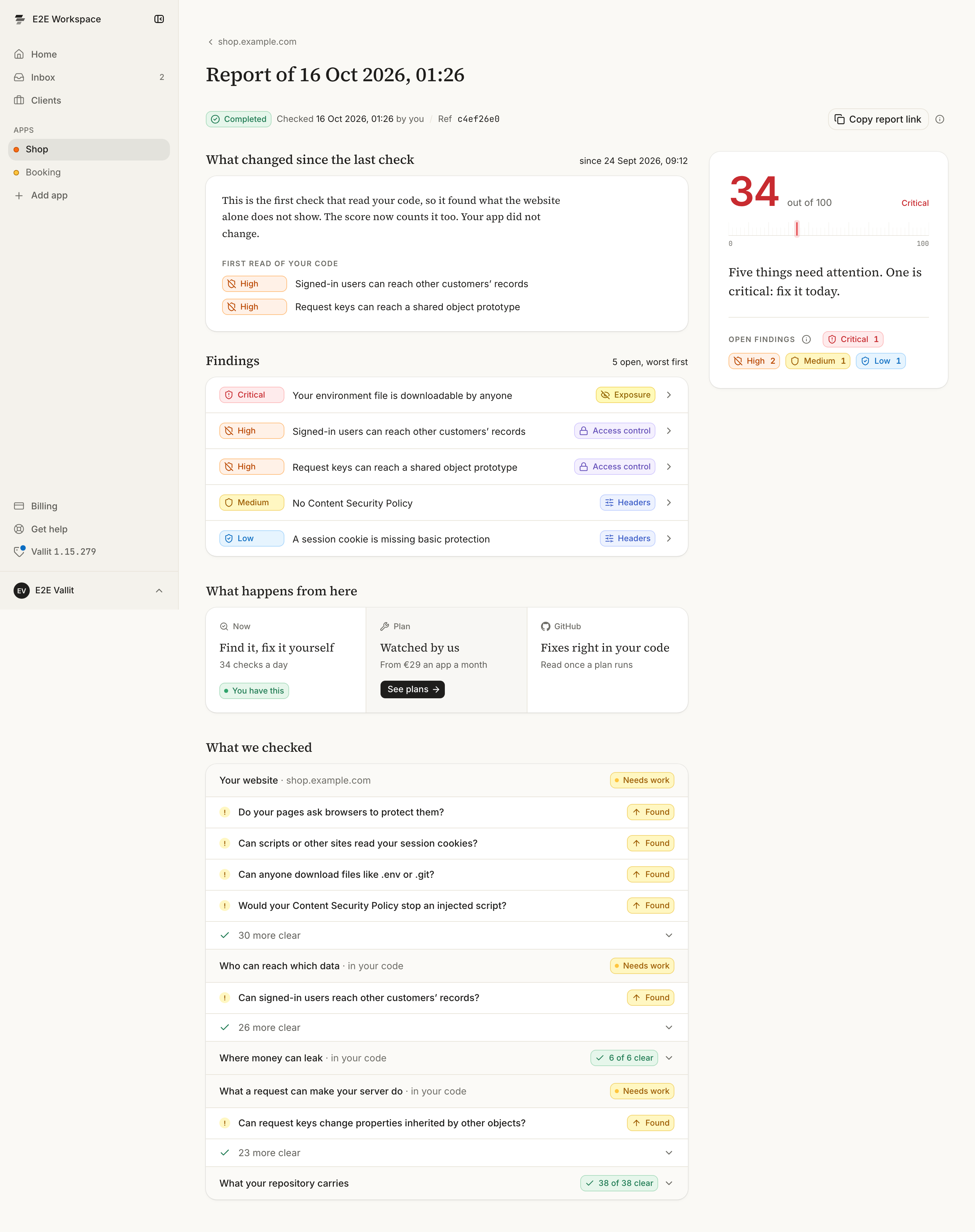975x1232 pixels.
Task: Click the Low 1 severity badge
Action: tap(880, 361)
